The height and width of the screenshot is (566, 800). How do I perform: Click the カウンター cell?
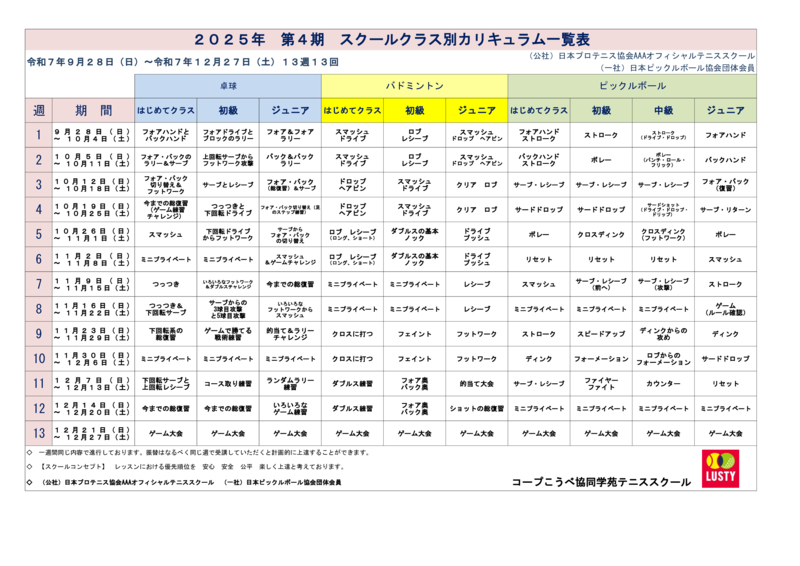click(x=663, y=383)
